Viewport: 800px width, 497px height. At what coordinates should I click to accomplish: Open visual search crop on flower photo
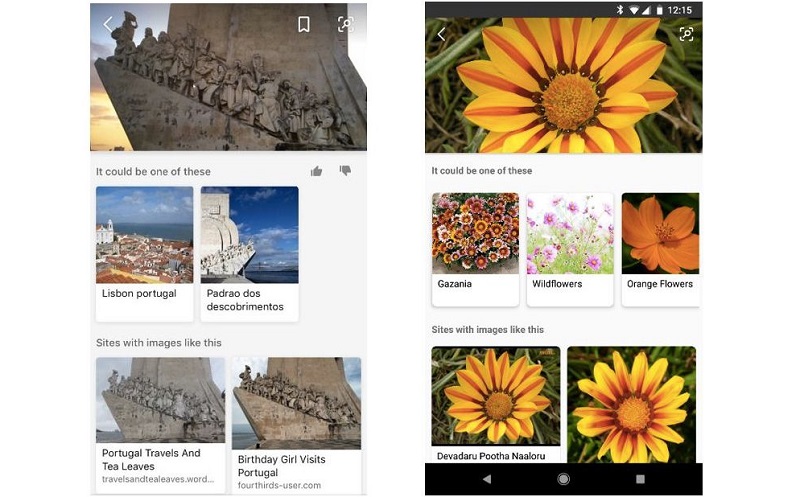pos(686,35)
